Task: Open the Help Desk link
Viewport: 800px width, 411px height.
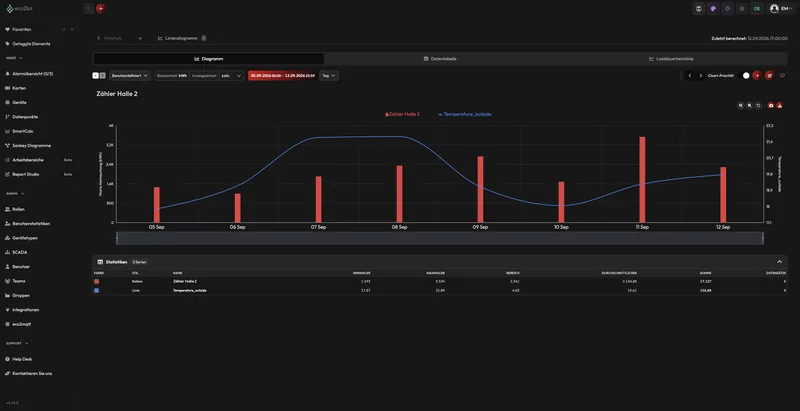Action: click(x=19, y=359)
